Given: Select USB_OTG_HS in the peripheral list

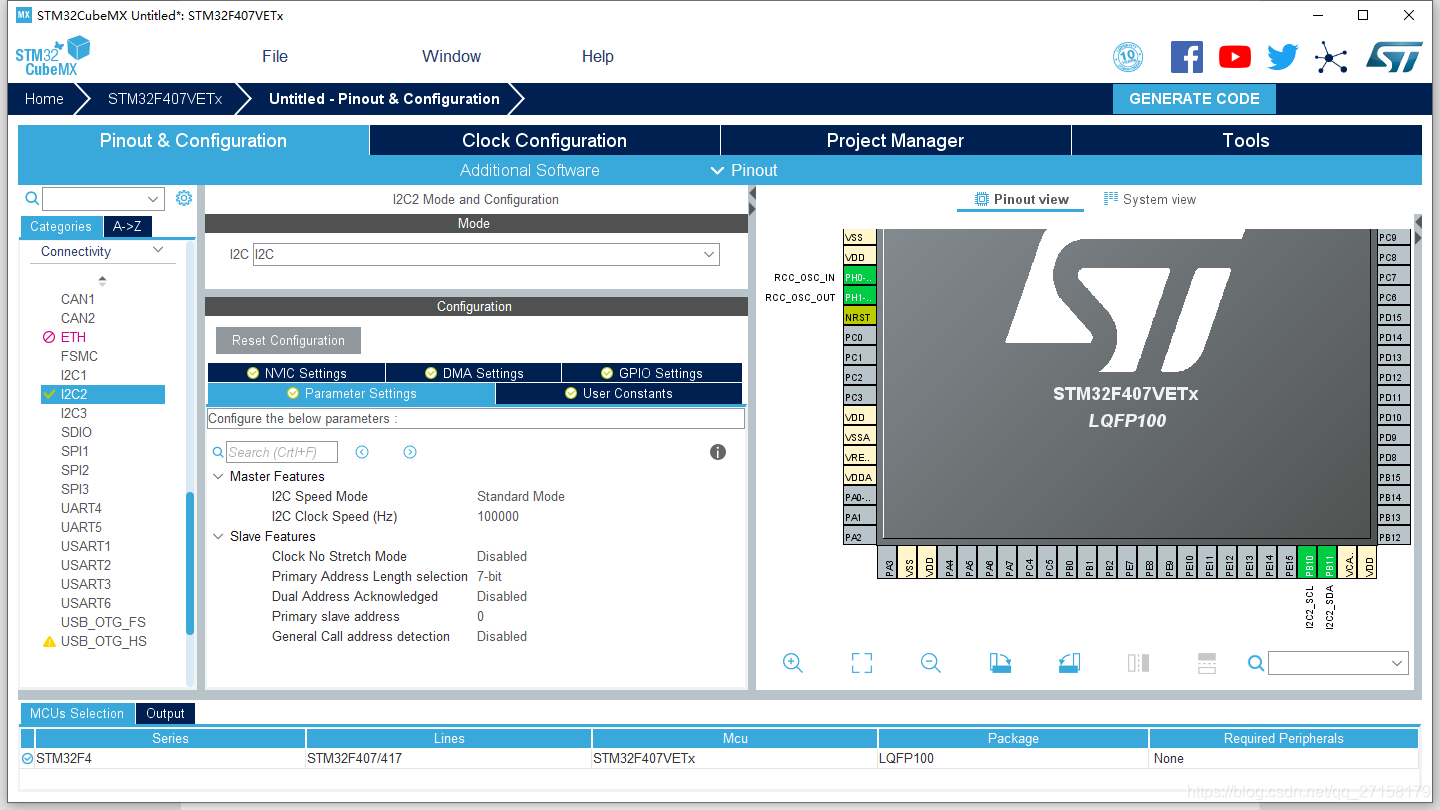Looking at the screenshot, I should [104, 641].
